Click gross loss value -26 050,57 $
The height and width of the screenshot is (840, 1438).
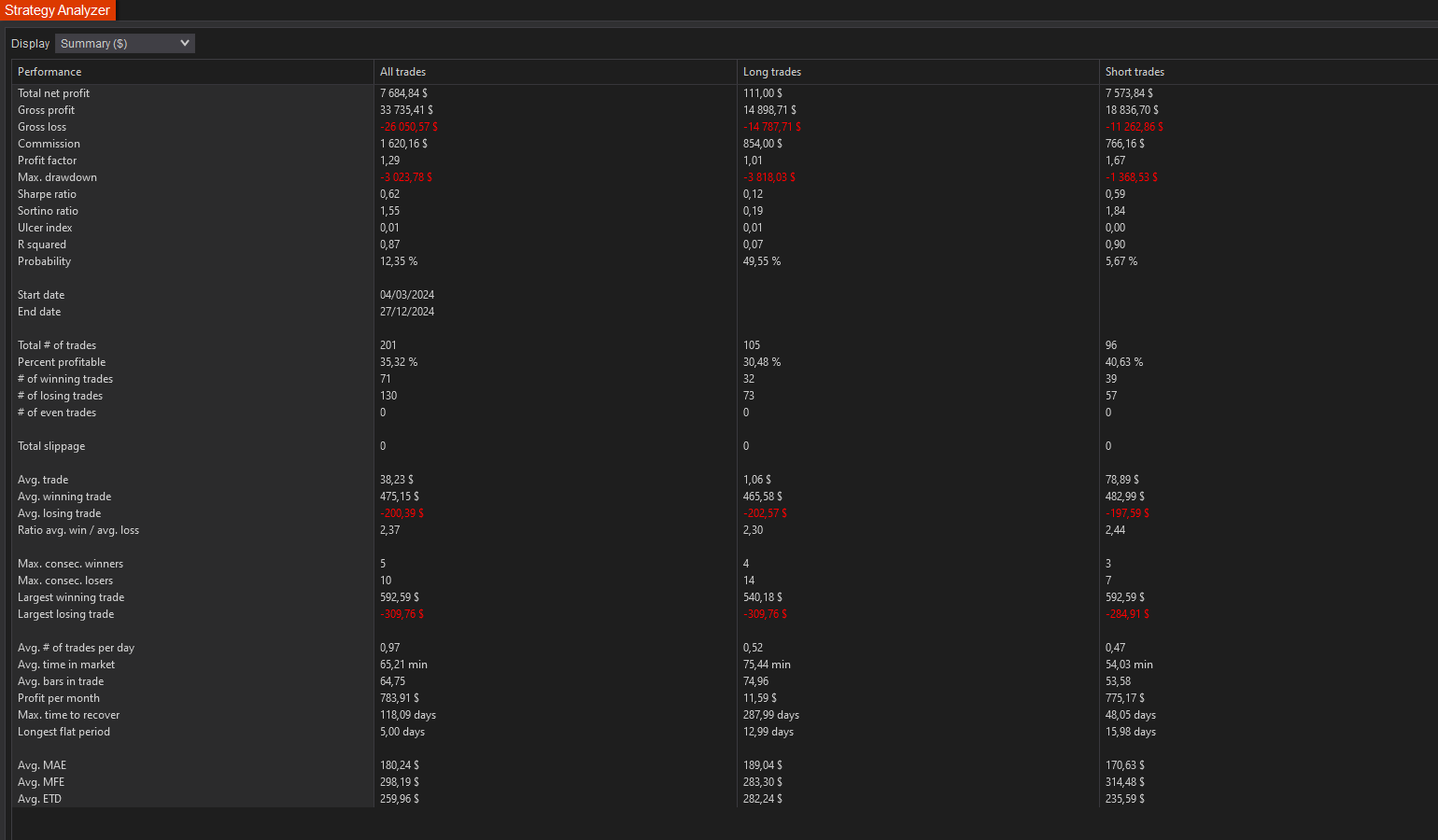point(408,127)
